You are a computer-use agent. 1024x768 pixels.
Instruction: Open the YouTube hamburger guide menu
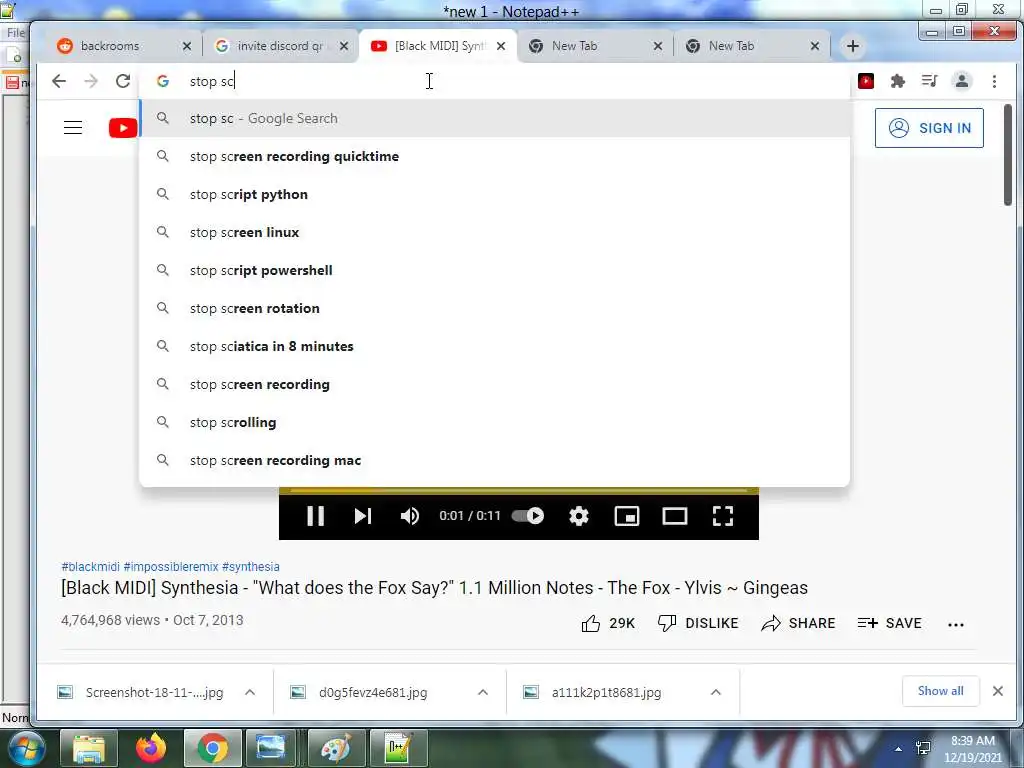tap(72, 128)
